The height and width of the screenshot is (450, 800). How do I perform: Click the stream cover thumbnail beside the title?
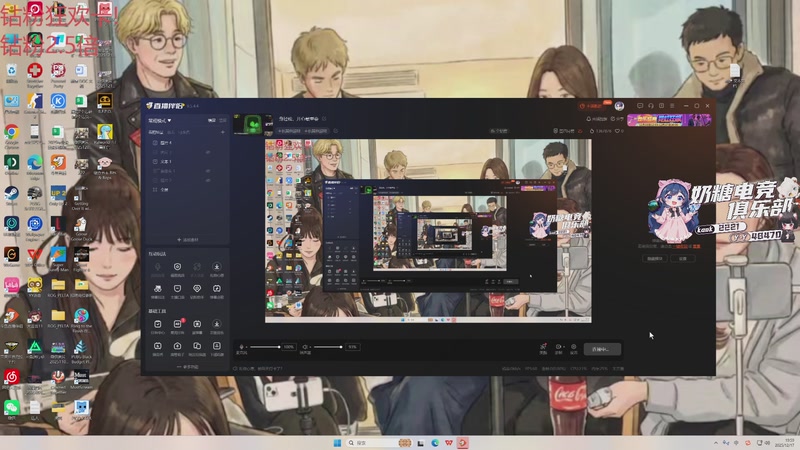click(x=253, y=124)
